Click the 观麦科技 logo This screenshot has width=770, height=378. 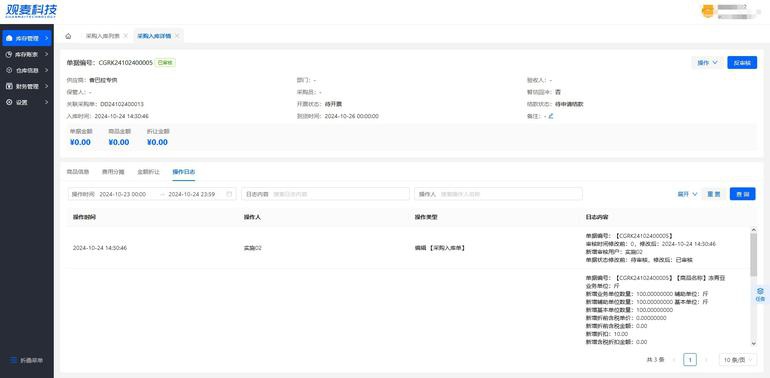coord(31,11)
